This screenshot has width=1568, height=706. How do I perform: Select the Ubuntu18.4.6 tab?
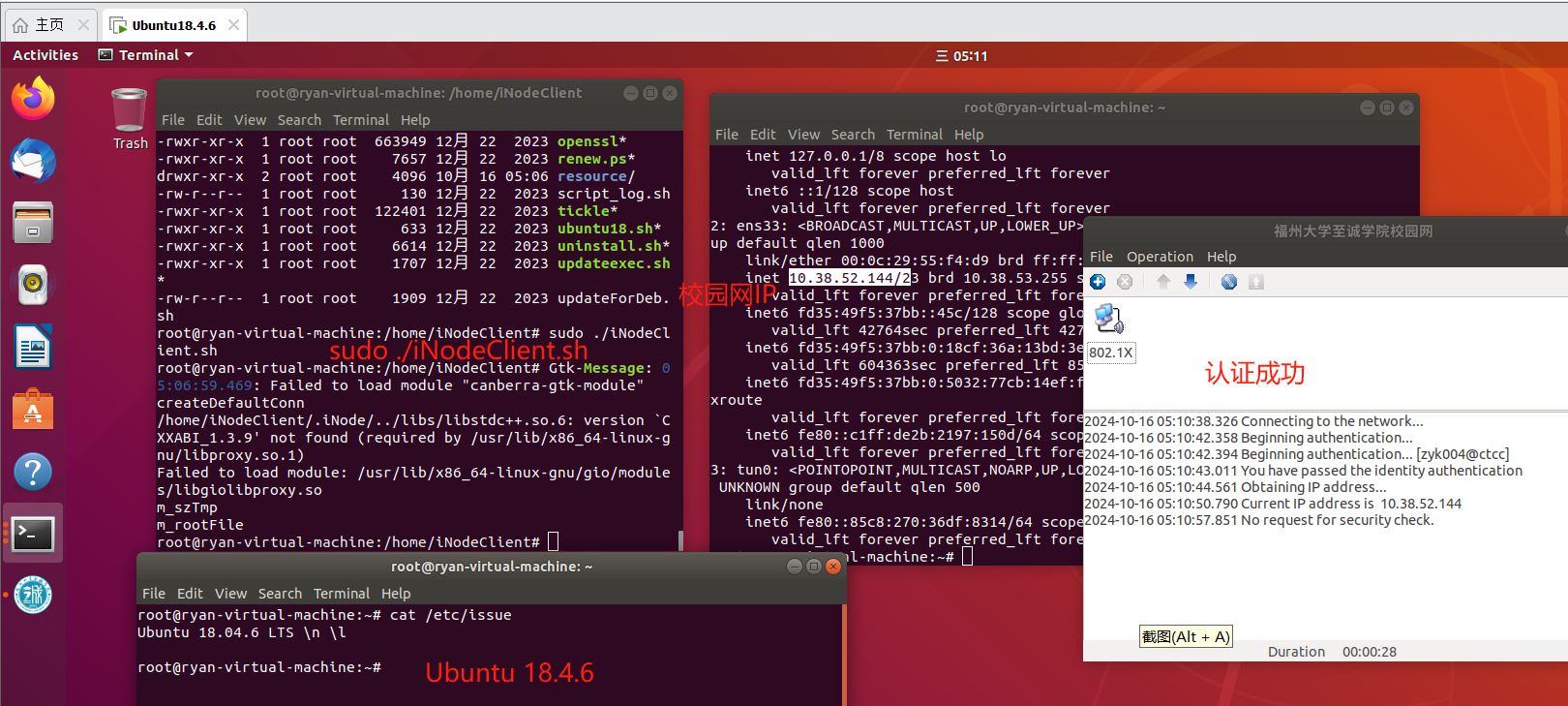[x=174, y=25]
